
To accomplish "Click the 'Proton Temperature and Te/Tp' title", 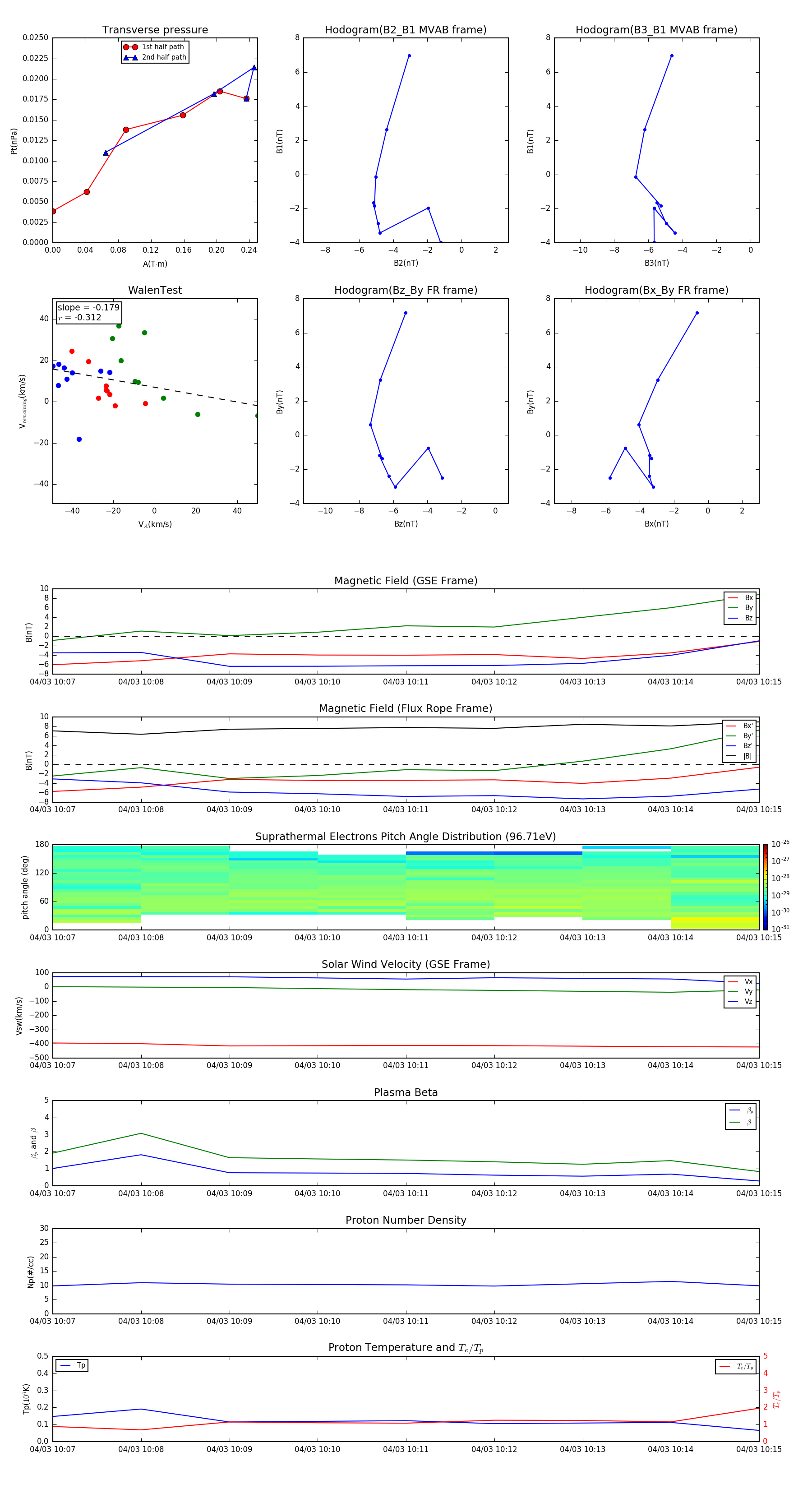I will click(x=406, y=1348).
